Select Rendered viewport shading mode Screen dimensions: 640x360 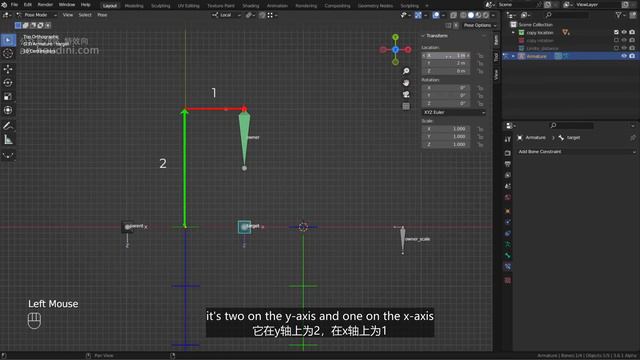tap(486, 15)
